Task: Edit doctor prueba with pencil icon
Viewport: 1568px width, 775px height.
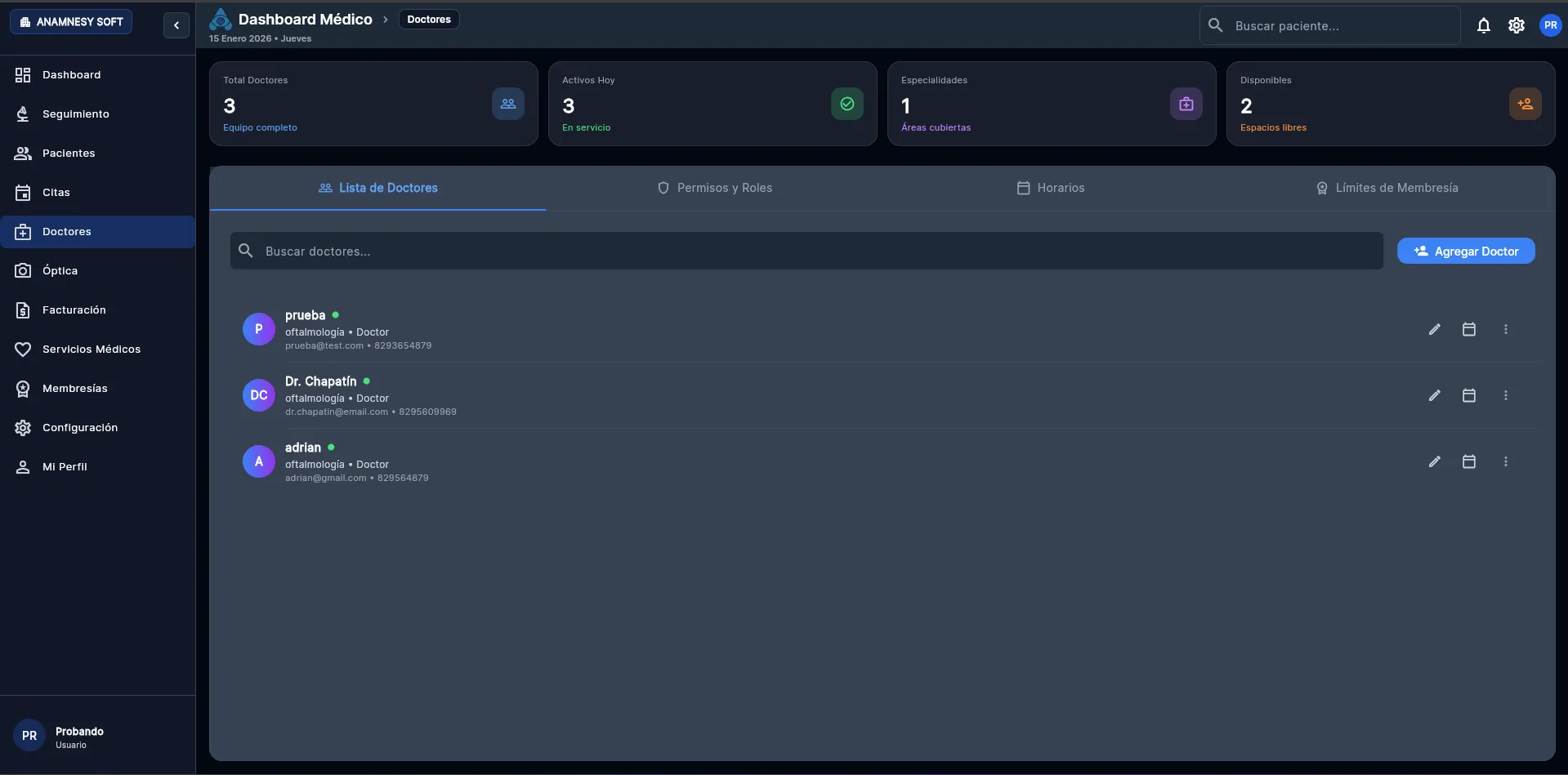Action: [1434, 329]
